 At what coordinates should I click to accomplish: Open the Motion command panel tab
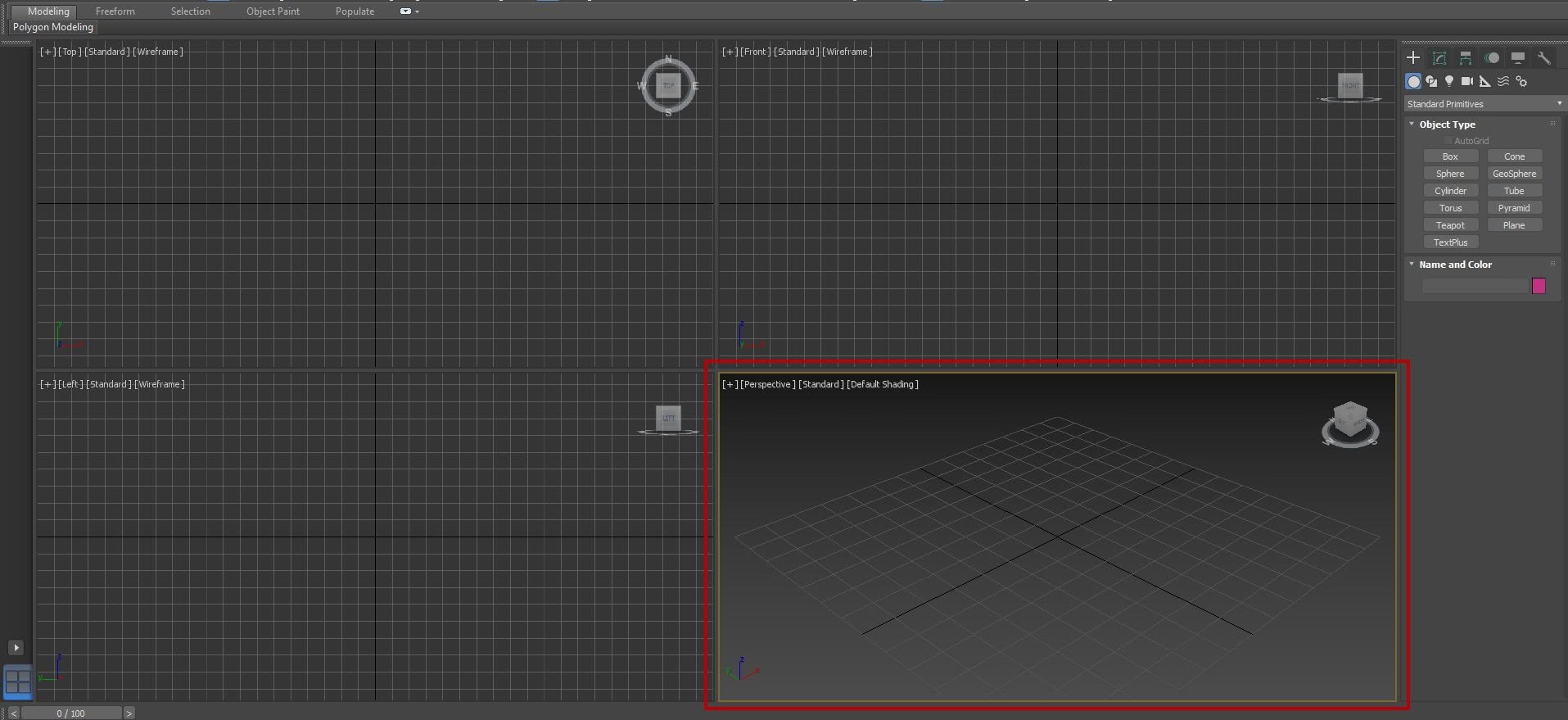click(1492, 57)
